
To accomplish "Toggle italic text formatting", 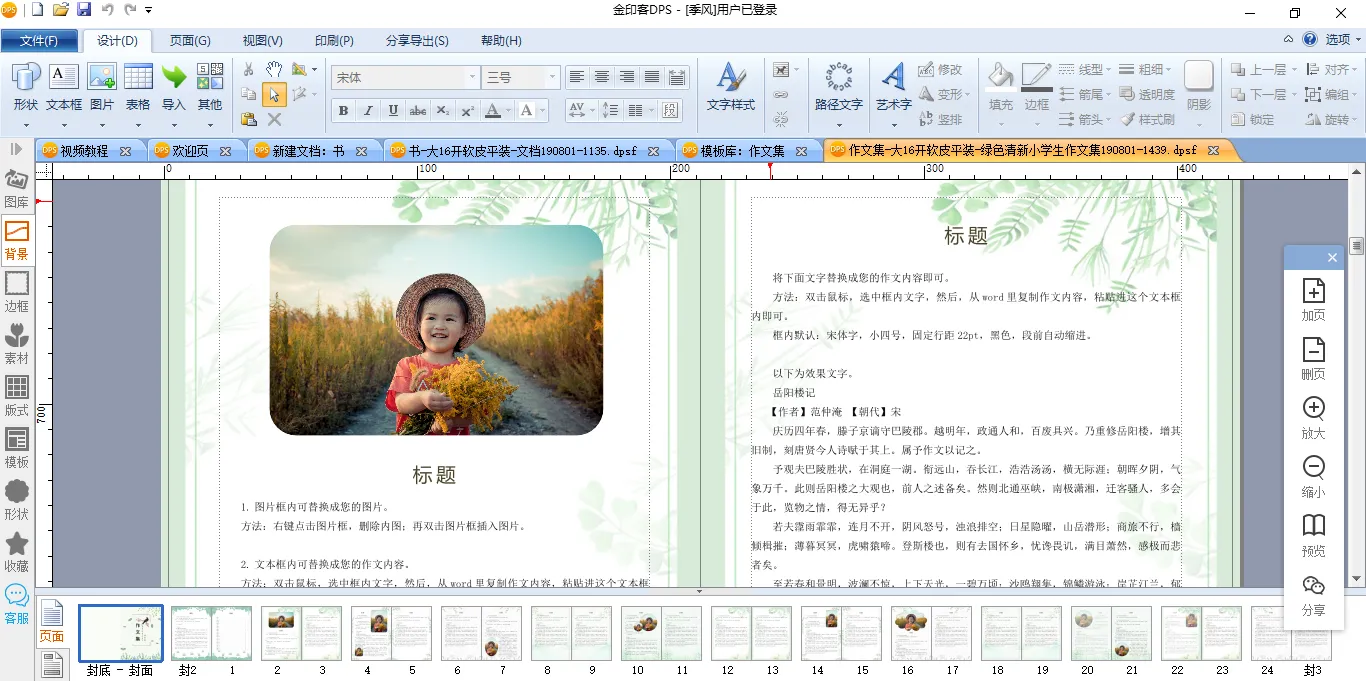I will 368,111.
